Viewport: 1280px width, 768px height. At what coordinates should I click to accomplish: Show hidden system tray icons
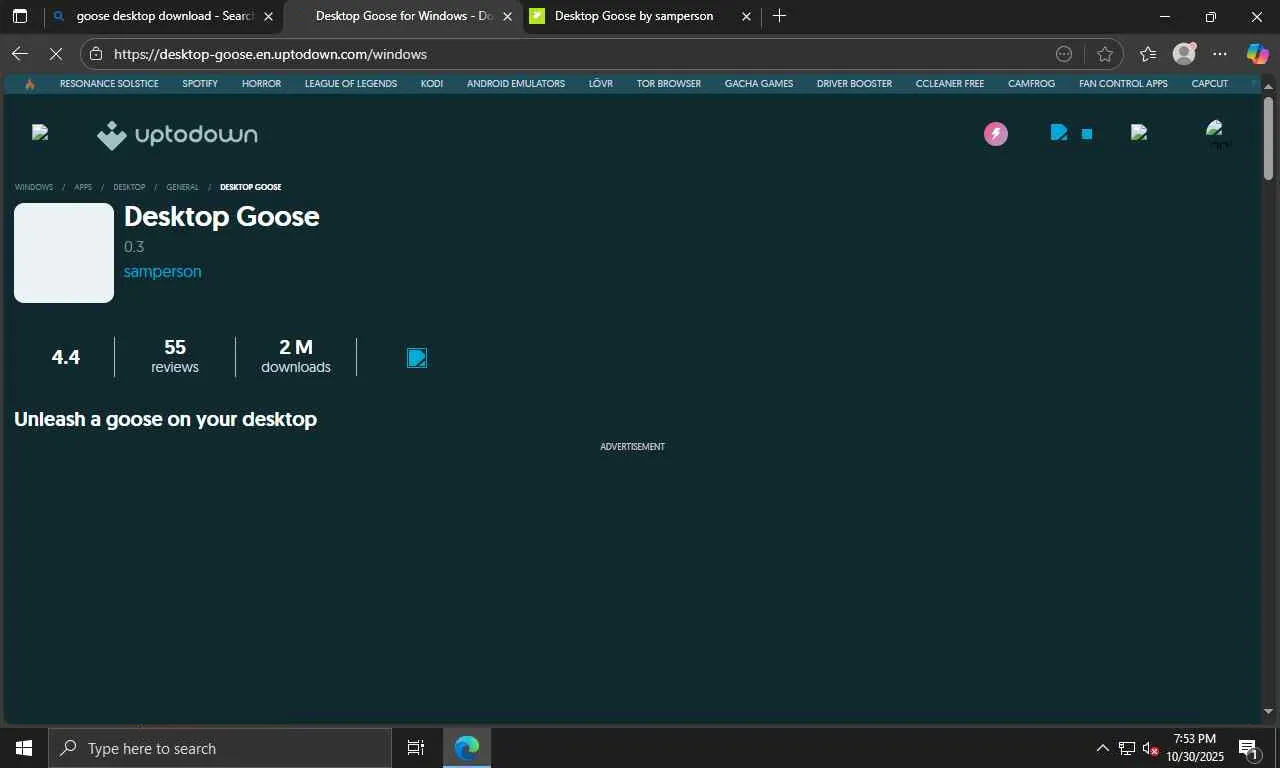(x=1103, y=748)
